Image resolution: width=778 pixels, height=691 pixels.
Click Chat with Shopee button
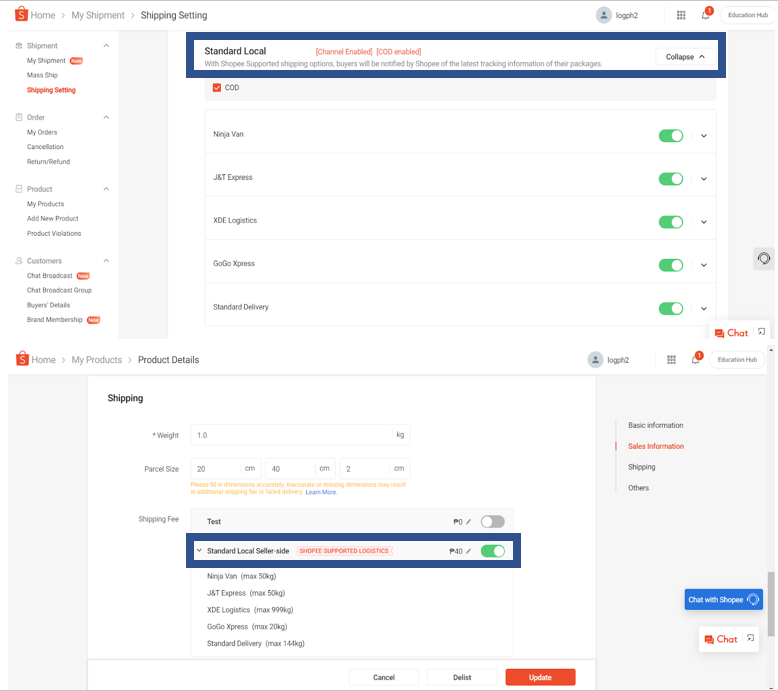pyautogui.click(x=723, y=599)
